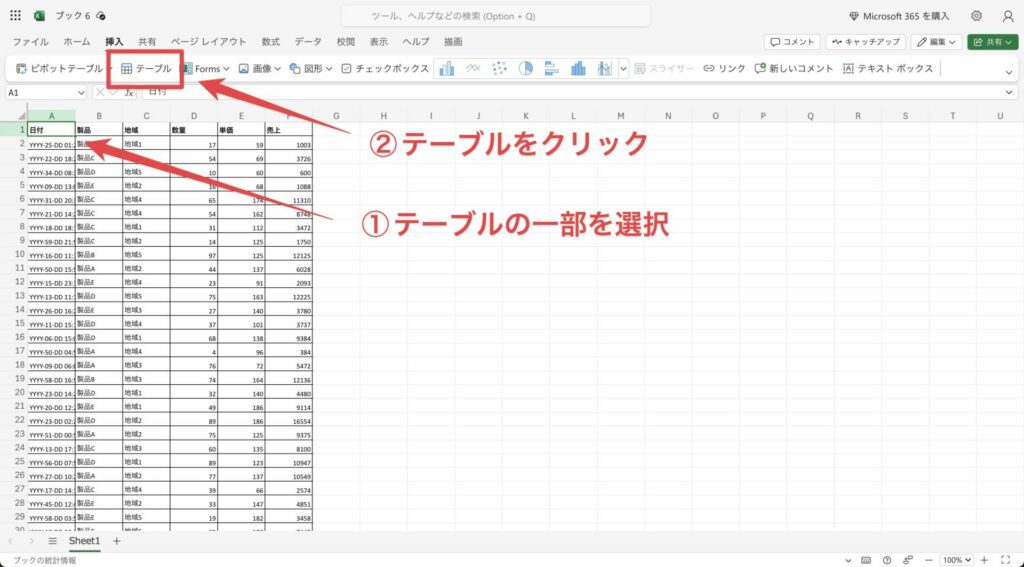
Task: Open the help question mark icon in status bar
Action: click(x=887, y=560)
